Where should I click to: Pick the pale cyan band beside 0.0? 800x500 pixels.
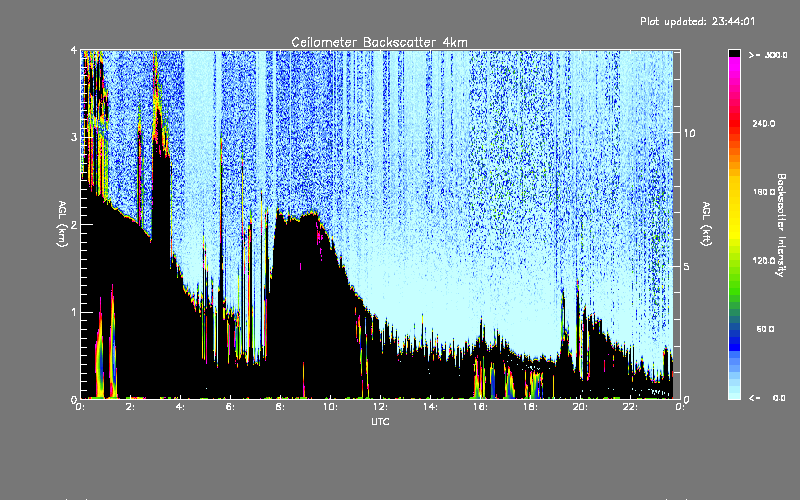[x=734, y=394]
